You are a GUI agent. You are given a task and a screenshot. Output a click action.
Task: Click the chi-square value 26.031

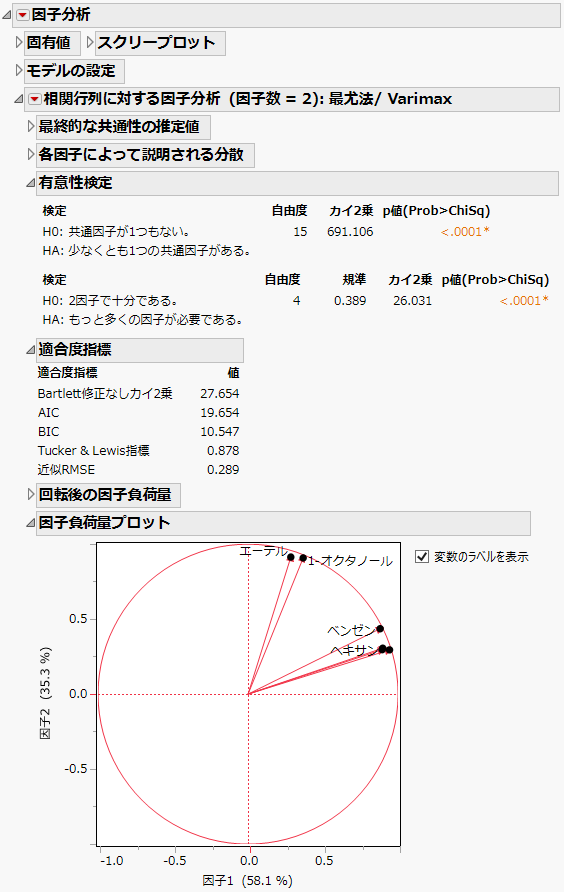tap(412, 300)
